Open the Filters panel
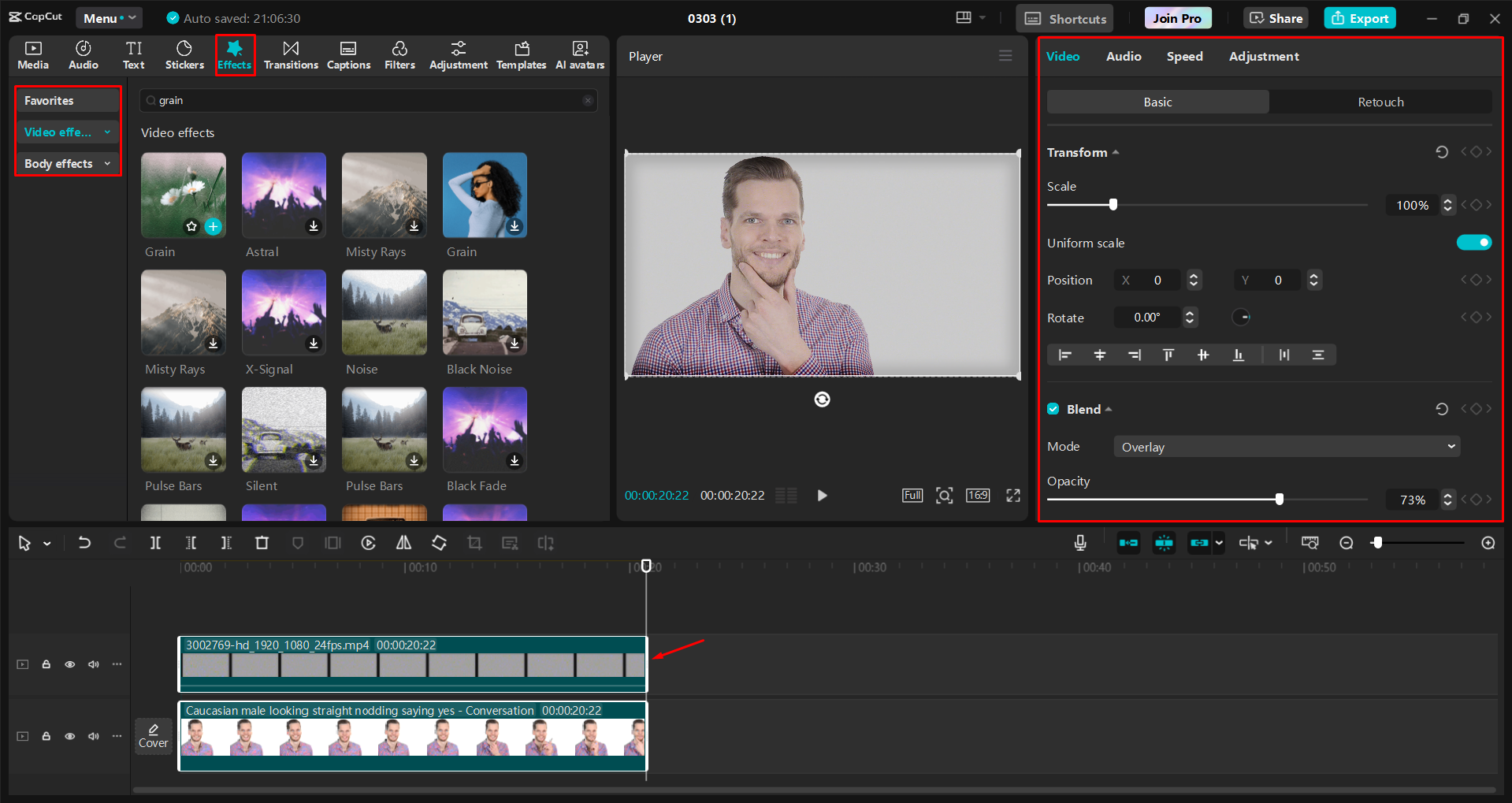This screenshot has width=1512, height=803. point(399,54)
